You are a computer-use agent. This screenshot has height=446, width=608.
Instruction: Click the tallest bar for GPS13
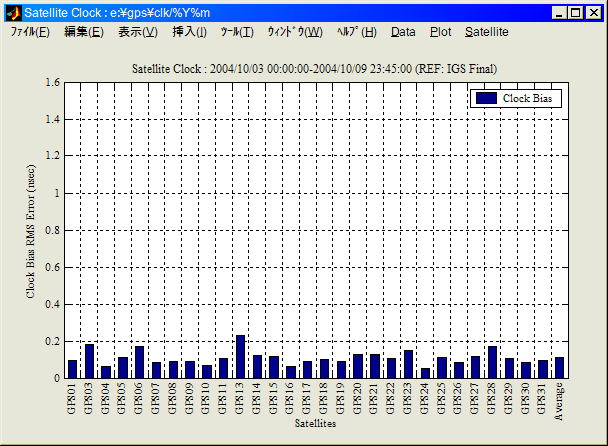[x=240, y=357]
